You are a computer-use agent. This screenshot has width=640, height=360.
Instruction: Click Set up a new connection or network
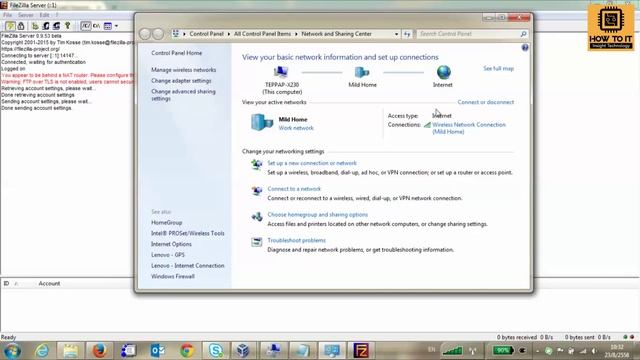tap(312, 163)
